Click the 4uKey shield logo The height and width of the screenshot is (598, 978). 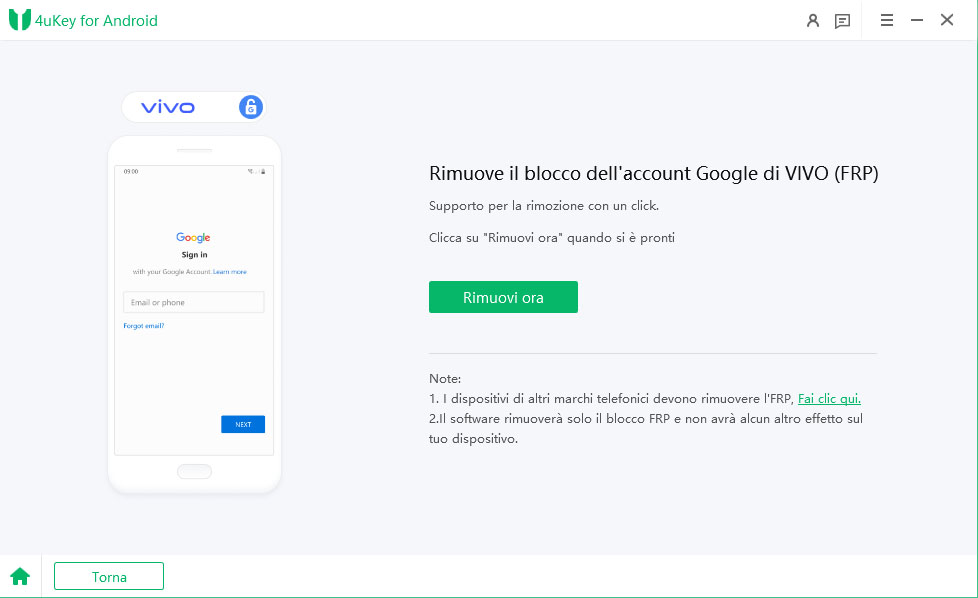pyautogui.click(x=19, y=21)
